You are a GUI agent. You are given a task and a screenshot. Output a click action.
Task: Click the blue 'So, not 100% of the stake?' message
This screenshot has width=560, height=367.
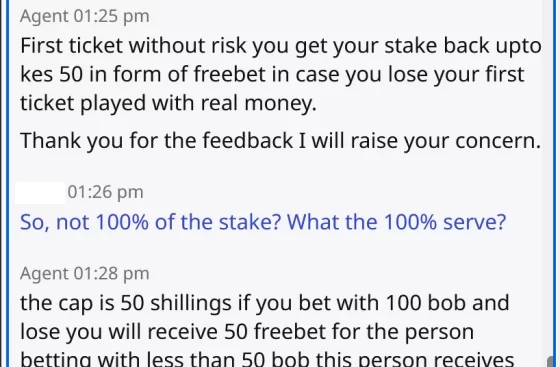coord(263,222)
